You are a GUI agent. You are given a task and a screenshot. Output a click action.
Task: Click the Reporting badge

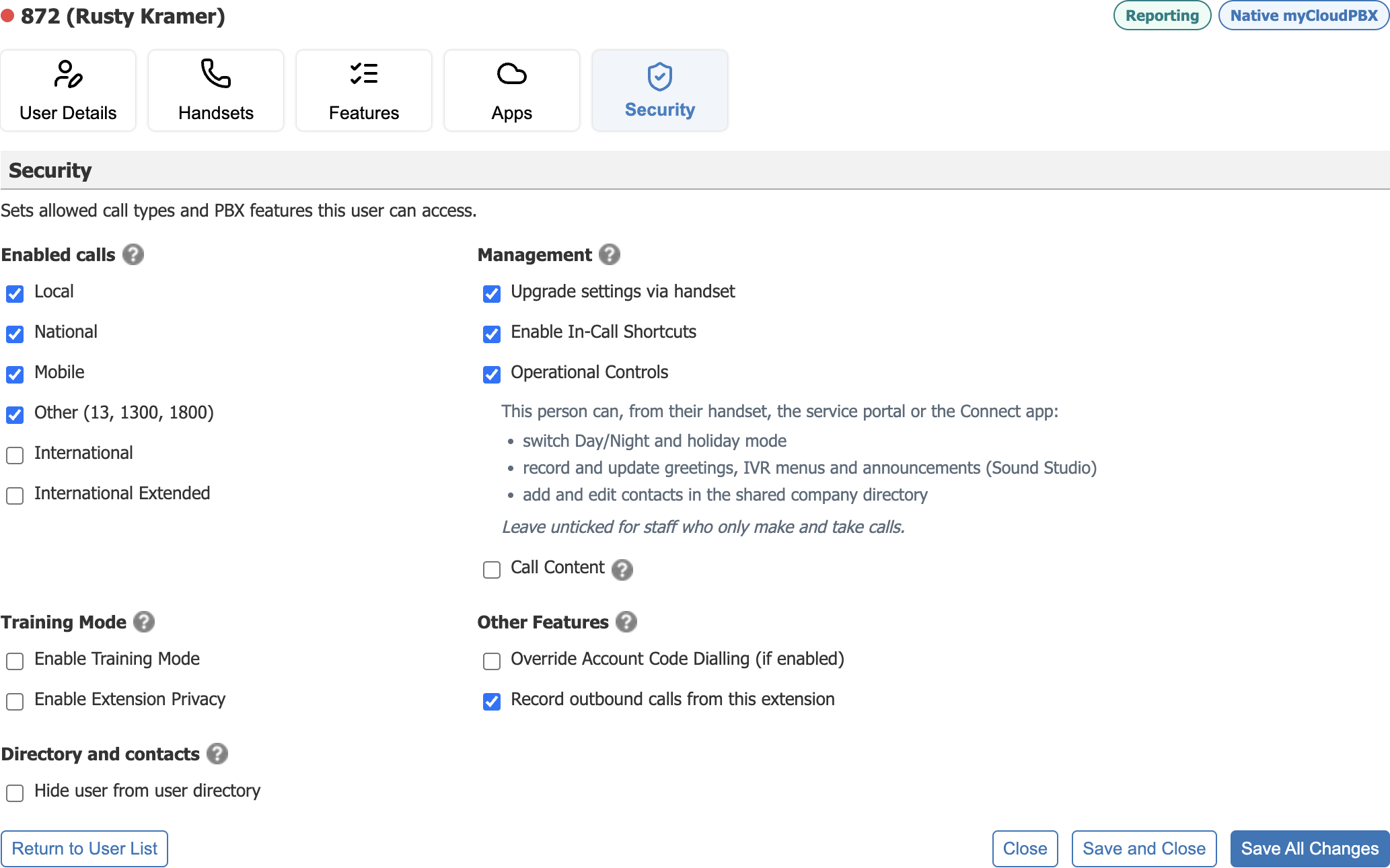(x=1162, y=15)
